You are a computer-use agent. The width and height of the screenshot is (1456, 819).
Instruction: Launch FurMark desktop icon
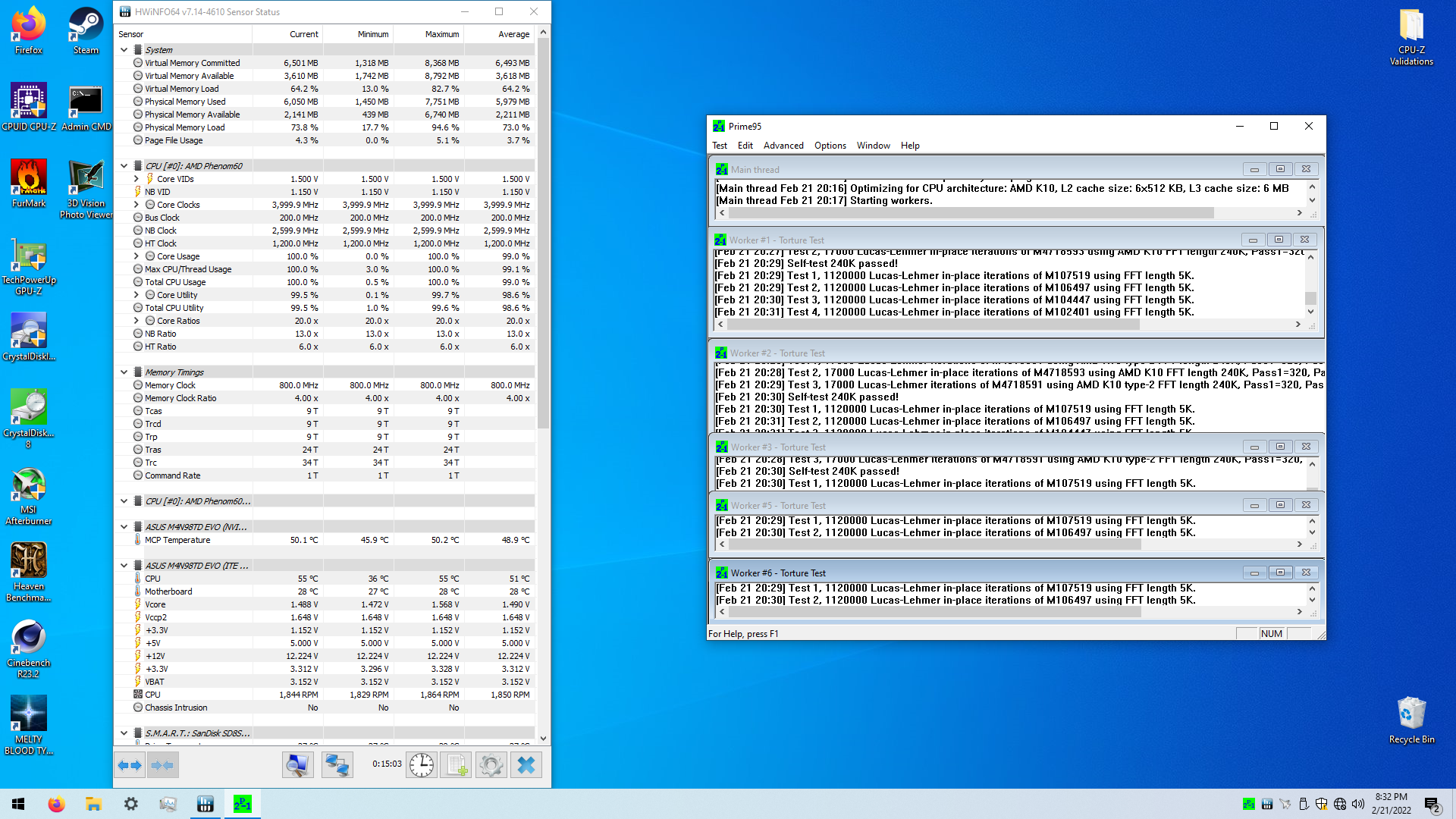pyautogui.click(x=29, y=184)
